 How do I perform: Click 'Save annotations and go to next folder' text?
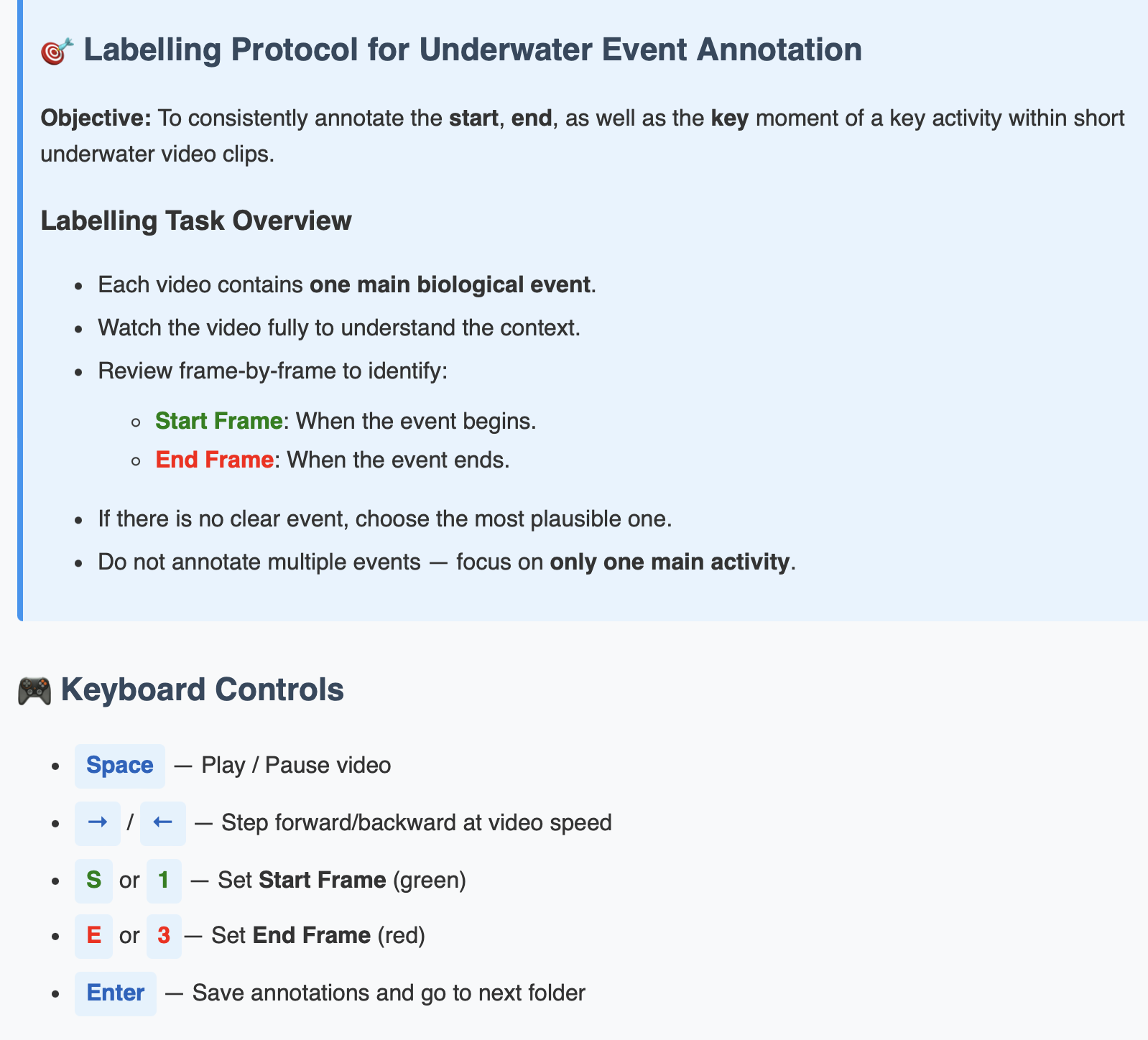pos(389,993)
